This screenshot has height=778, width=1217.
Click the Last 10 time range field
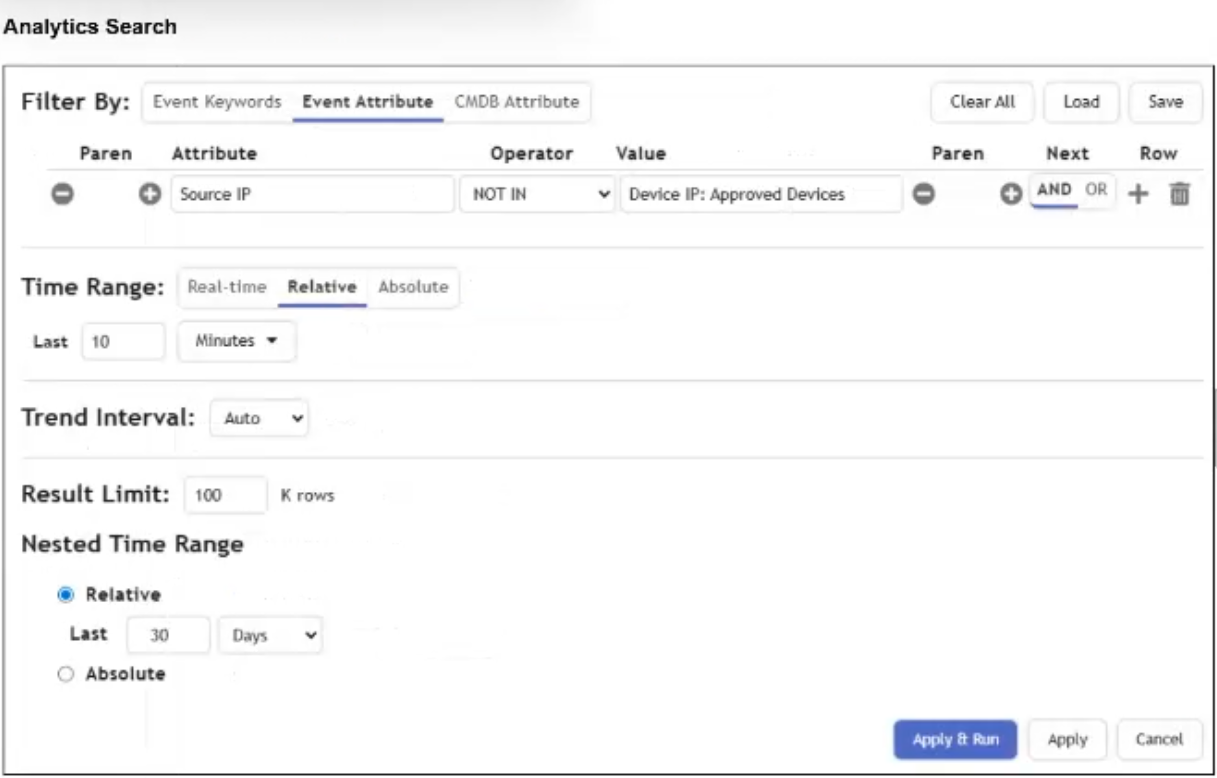[124, 341]
